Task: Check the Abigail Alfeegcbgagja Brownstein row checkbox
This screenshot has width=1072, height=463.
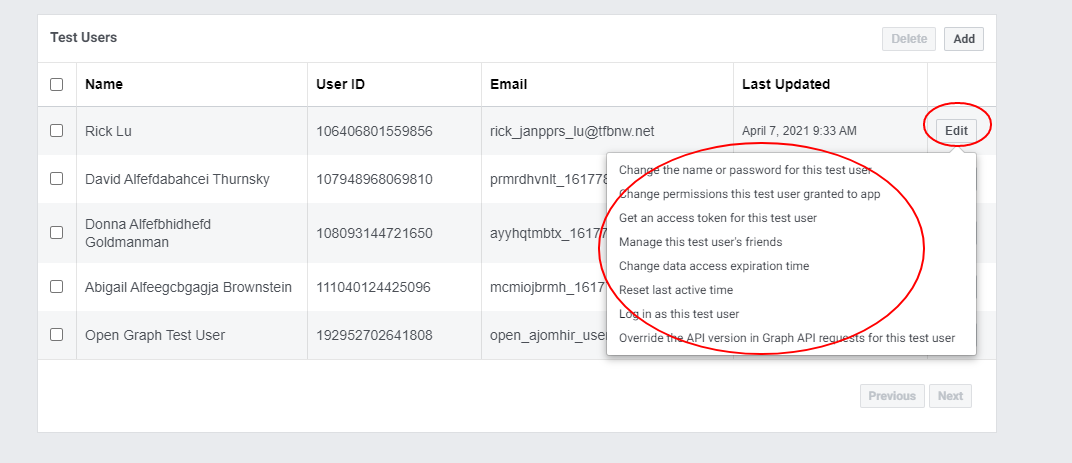Action: click(57, 287)
